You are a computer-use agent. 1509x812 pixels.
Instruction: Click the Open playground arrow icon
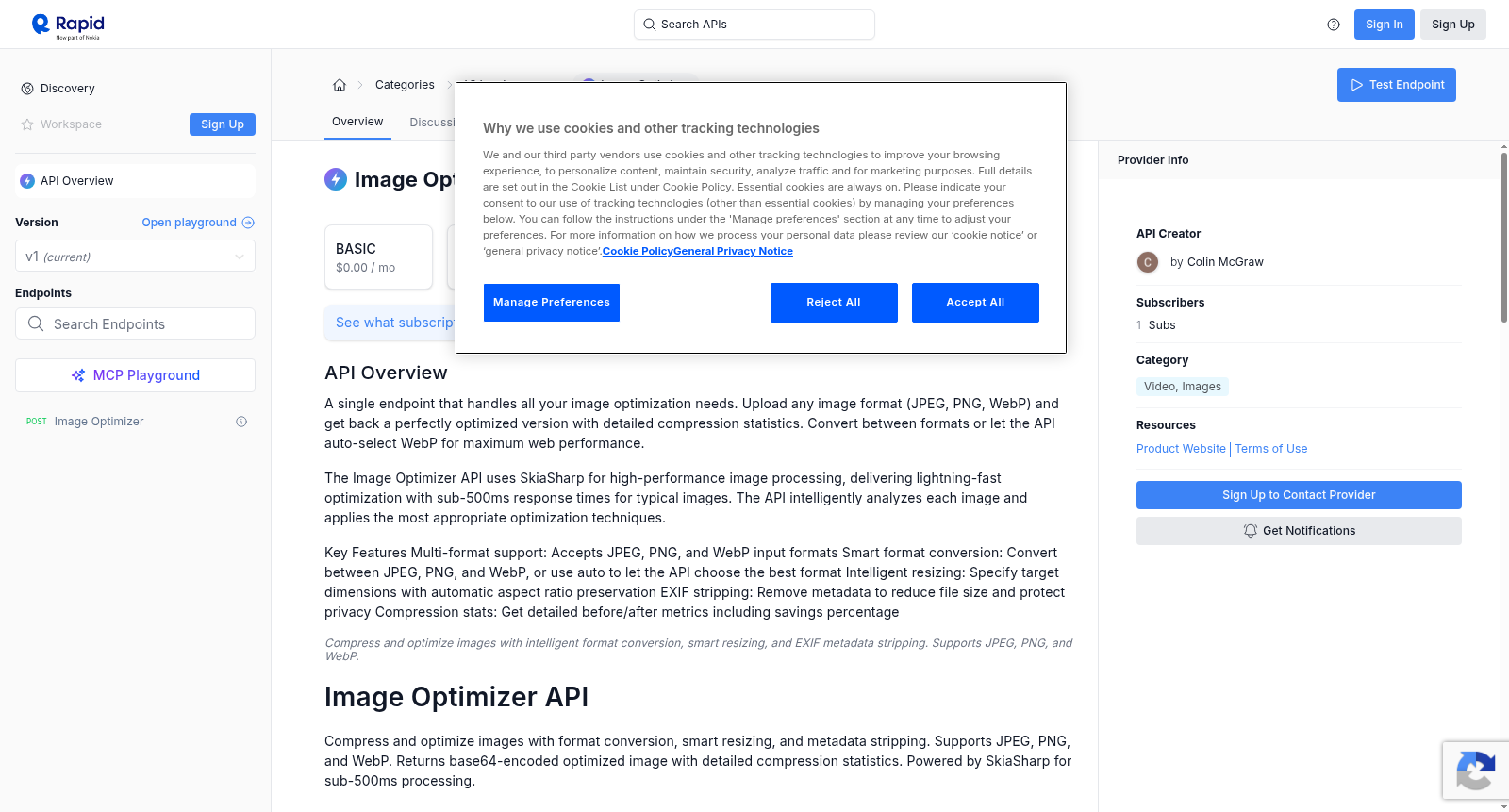point(248,223)
